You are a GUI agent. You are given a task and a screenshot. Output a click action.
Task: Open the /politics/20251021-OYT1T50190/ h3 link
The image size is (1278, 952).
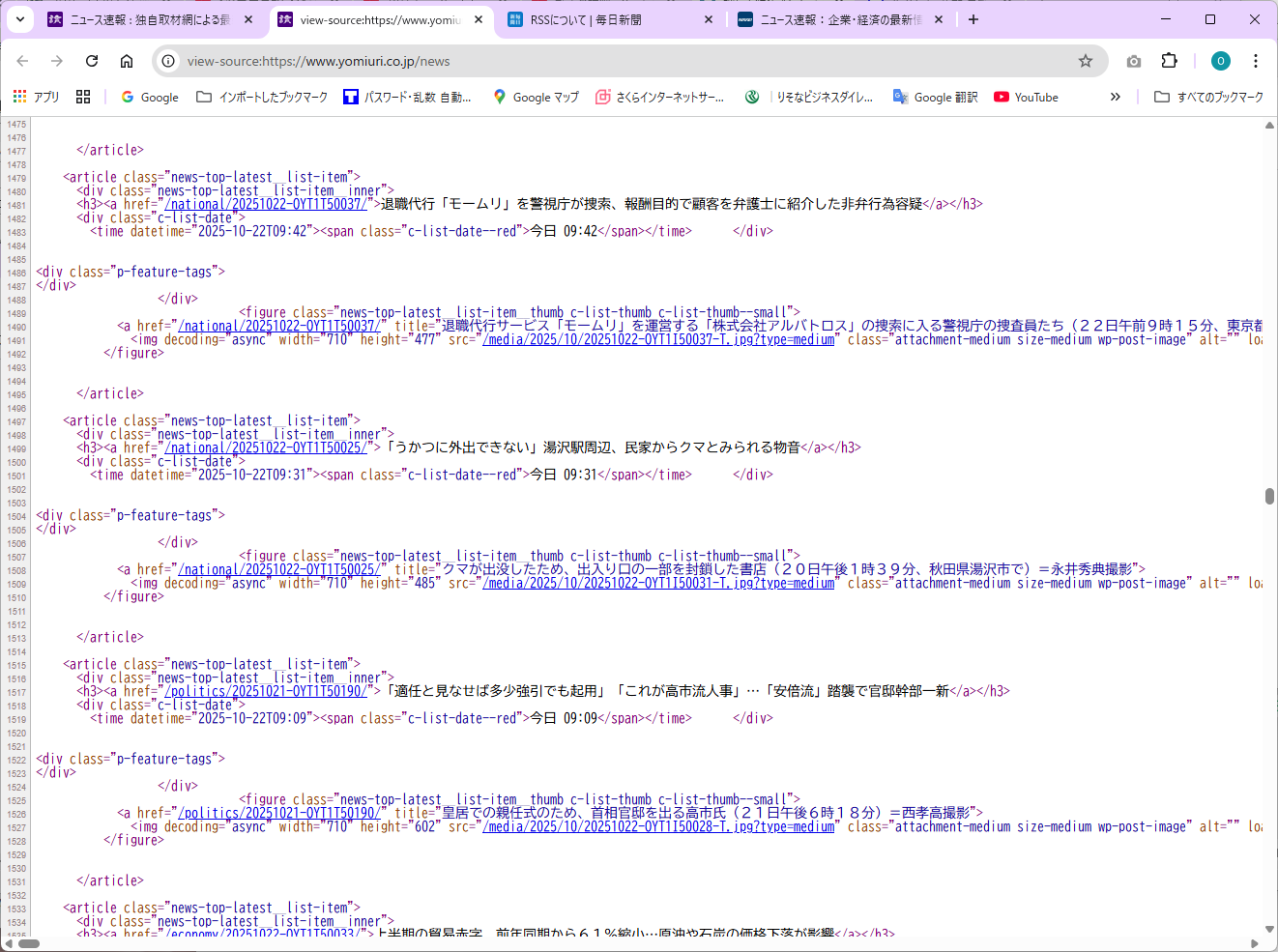click(x=266, y=691)
